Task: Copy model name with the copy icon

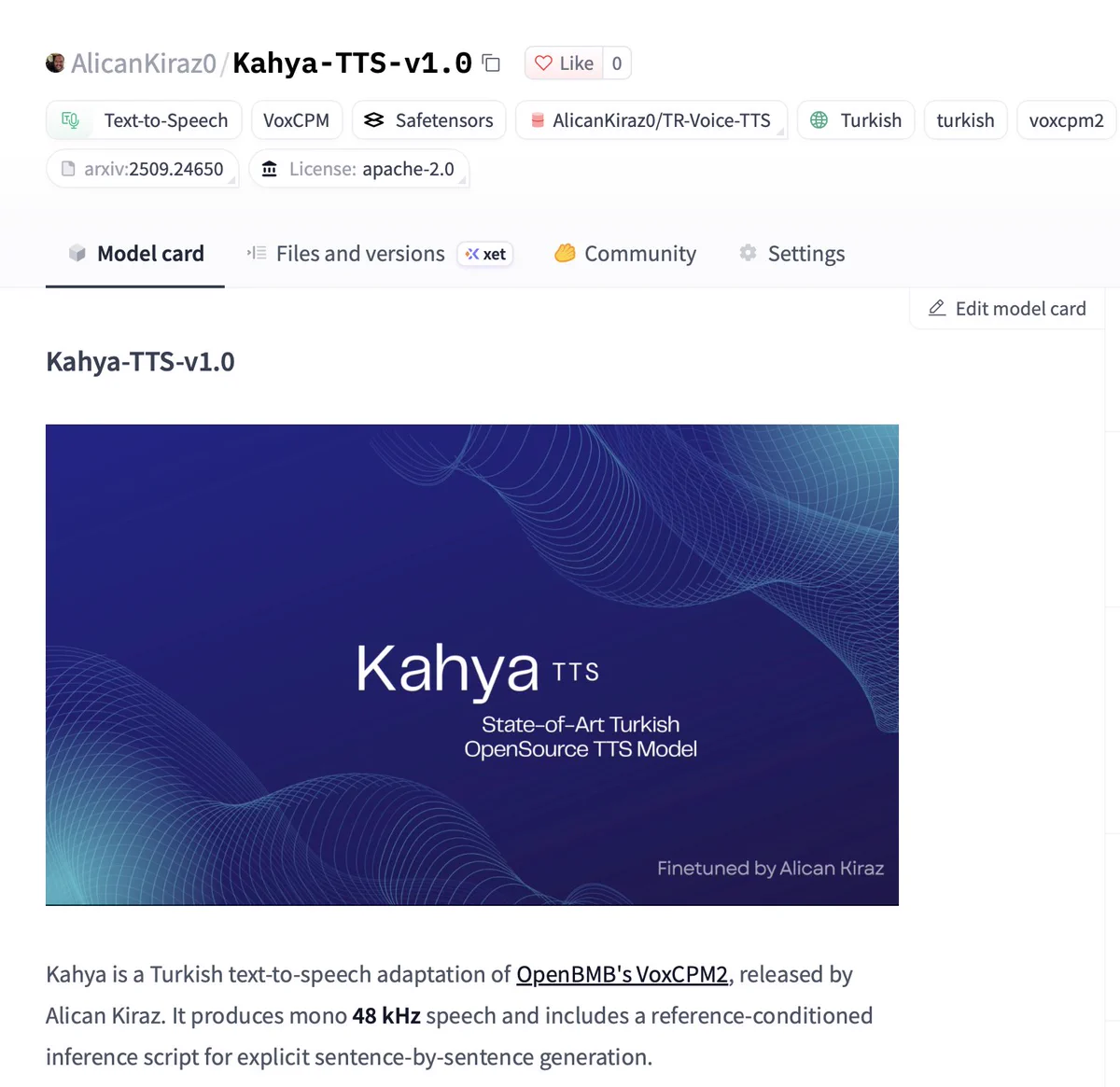Action: (x=492, y=63)
